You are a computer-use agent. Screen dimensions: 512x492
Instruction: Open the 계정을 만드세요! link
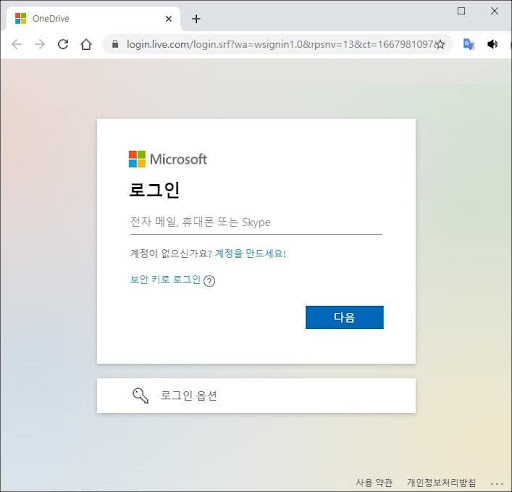click(250, 254)
